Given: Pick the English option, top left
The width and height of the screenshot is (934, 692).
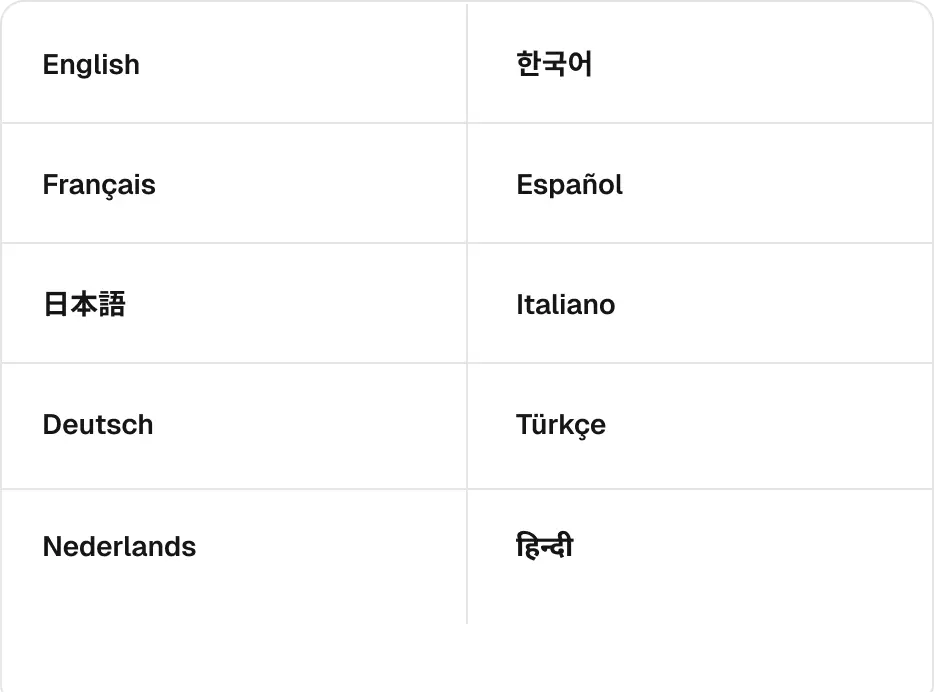Looking at the screenshot, I should [91, 65].
